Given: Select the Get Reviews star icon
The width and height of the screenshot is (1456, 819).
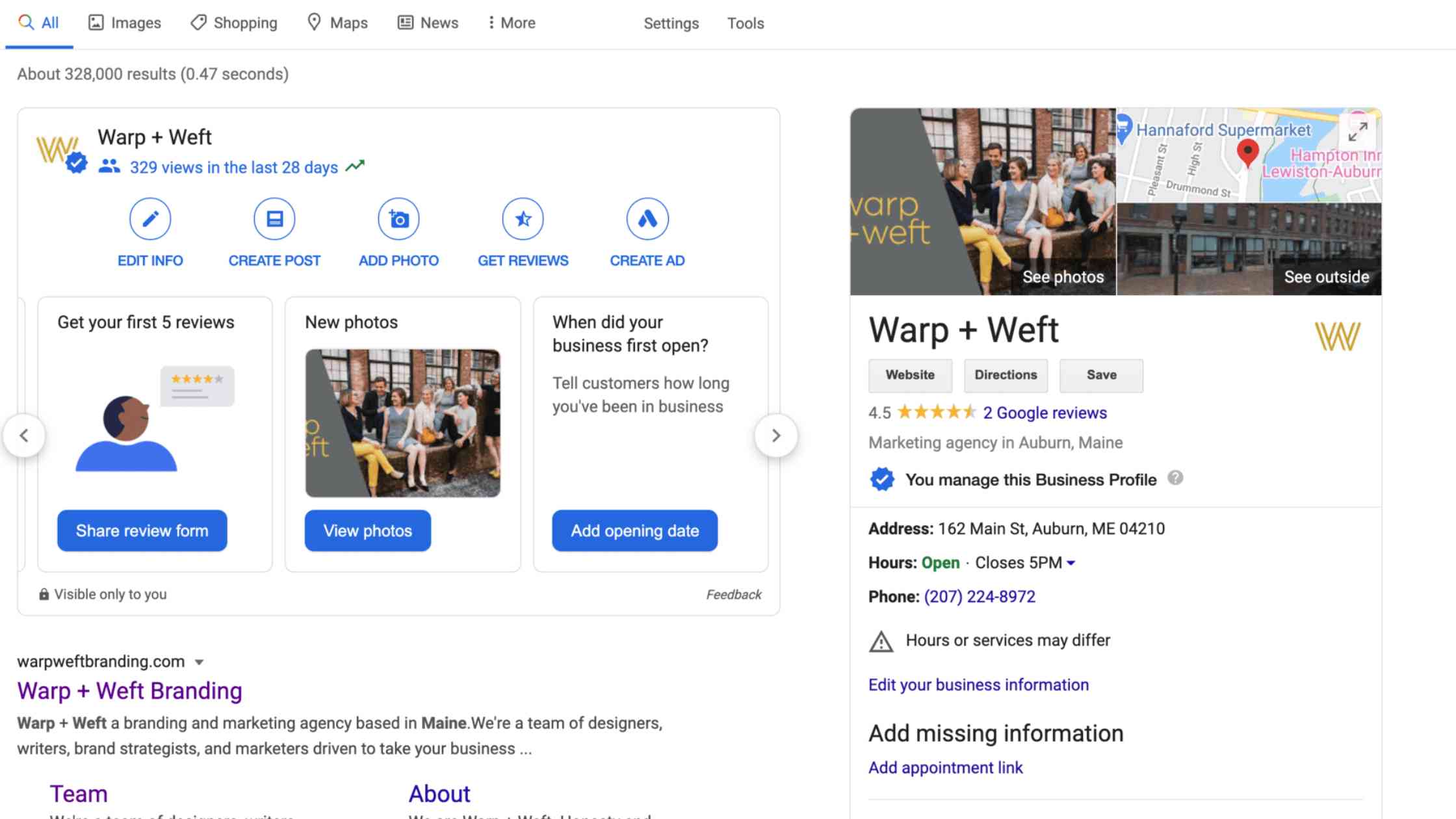Looking at the screenshot, I should click(x=523, y=219).
